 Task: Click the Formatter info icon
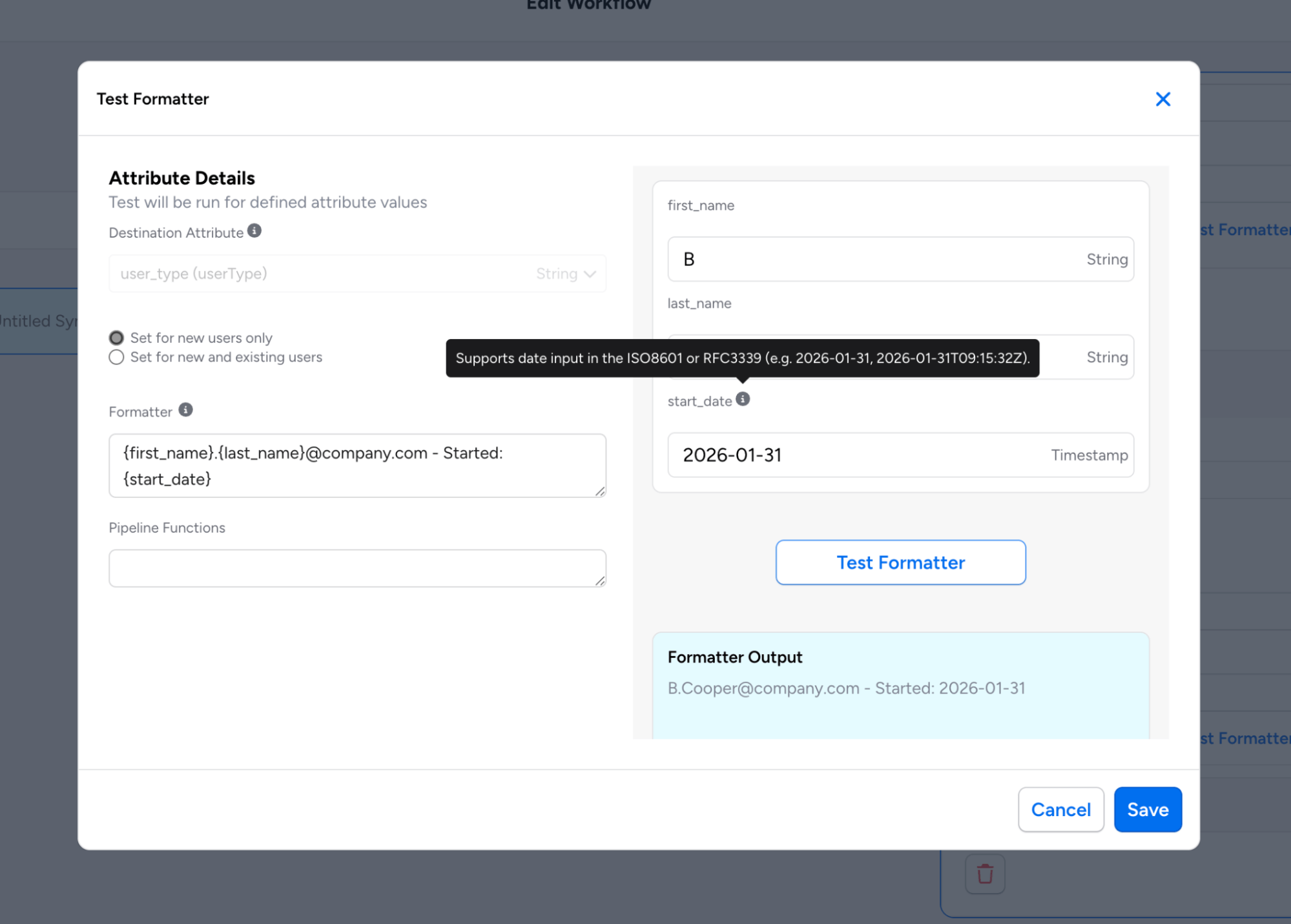point(185,410)
